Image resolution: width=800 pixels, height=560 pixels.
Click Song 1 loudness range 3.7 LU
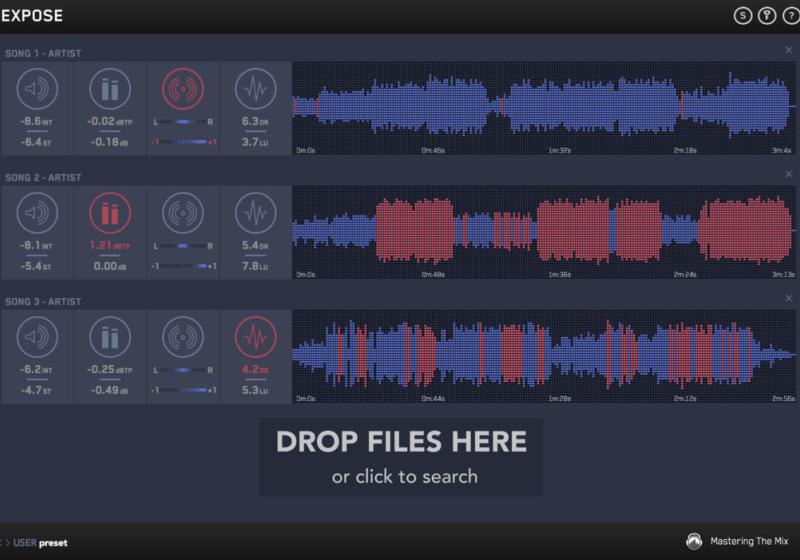tap(255, 142)
